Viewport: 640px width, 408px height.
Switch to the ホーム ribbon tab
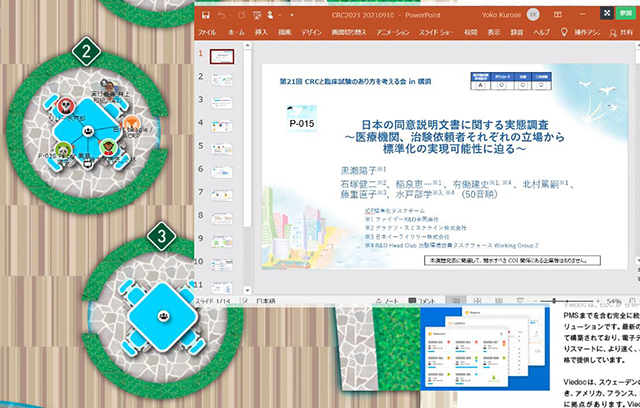tap(236, 32)
